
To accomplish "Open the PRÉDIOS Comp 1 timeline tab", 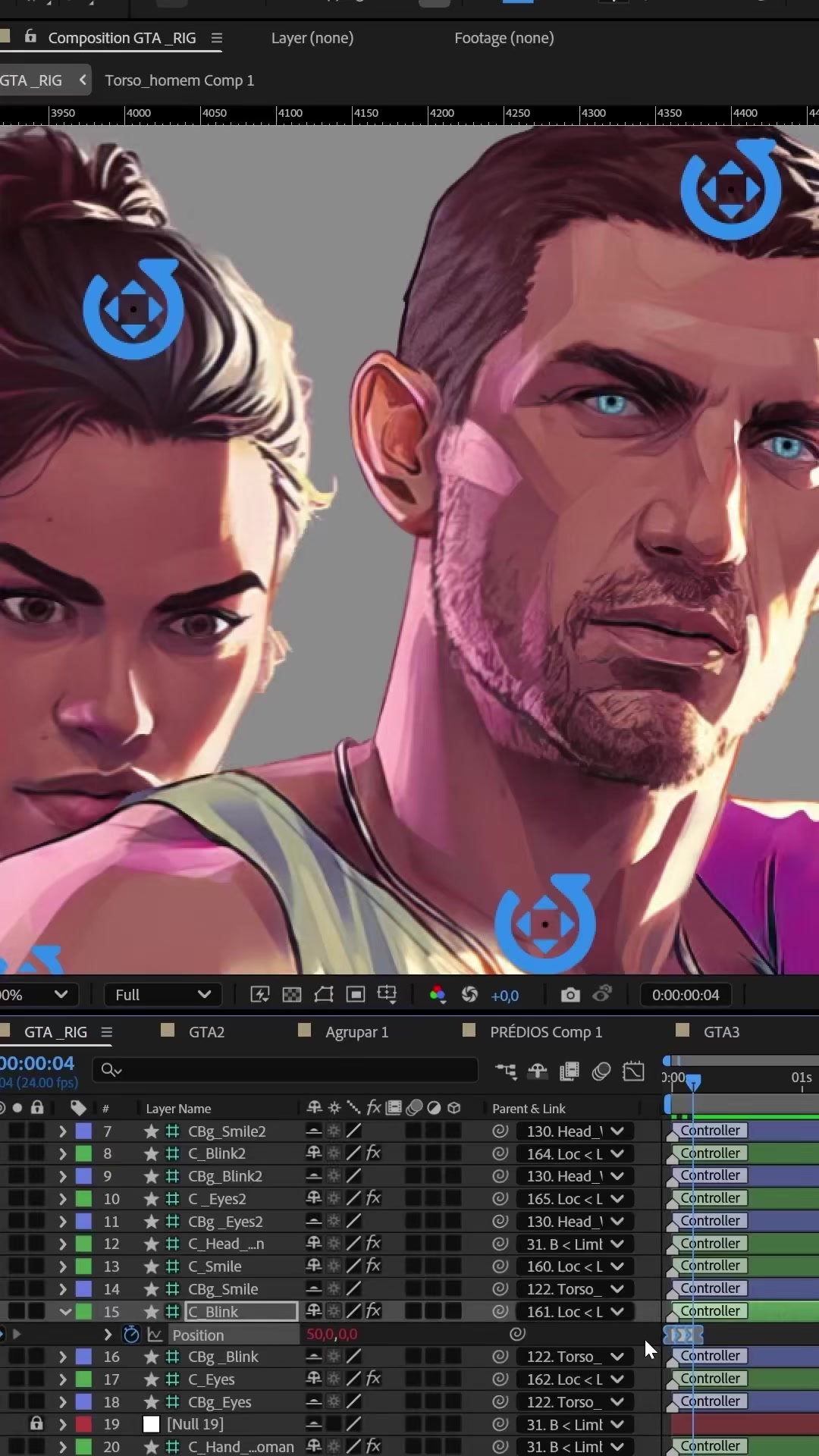I will tap(546, 1032).
